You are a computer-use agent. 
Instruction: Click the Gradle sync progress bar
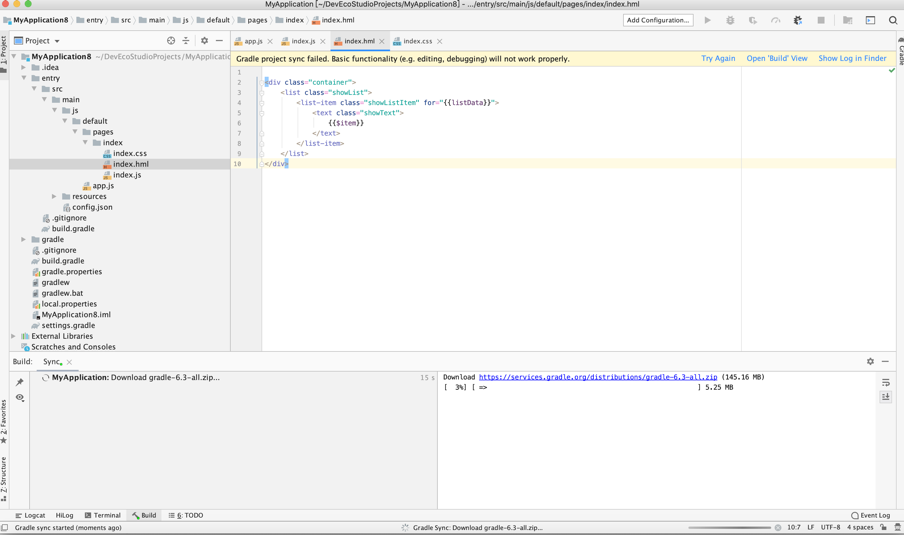[729, 528]
